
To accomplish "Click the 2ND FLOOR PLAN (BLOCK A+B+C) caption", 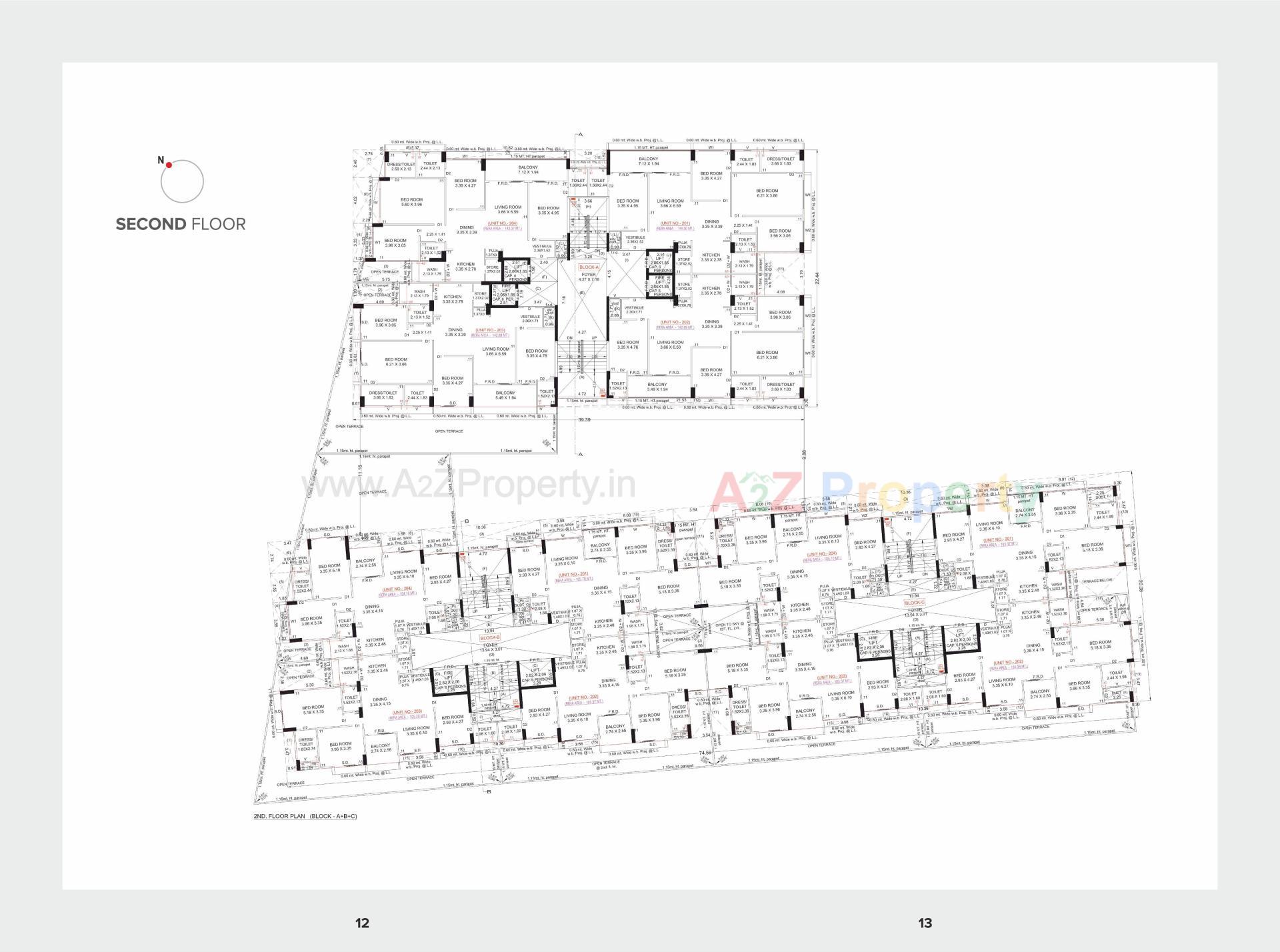I will [305, 815].
